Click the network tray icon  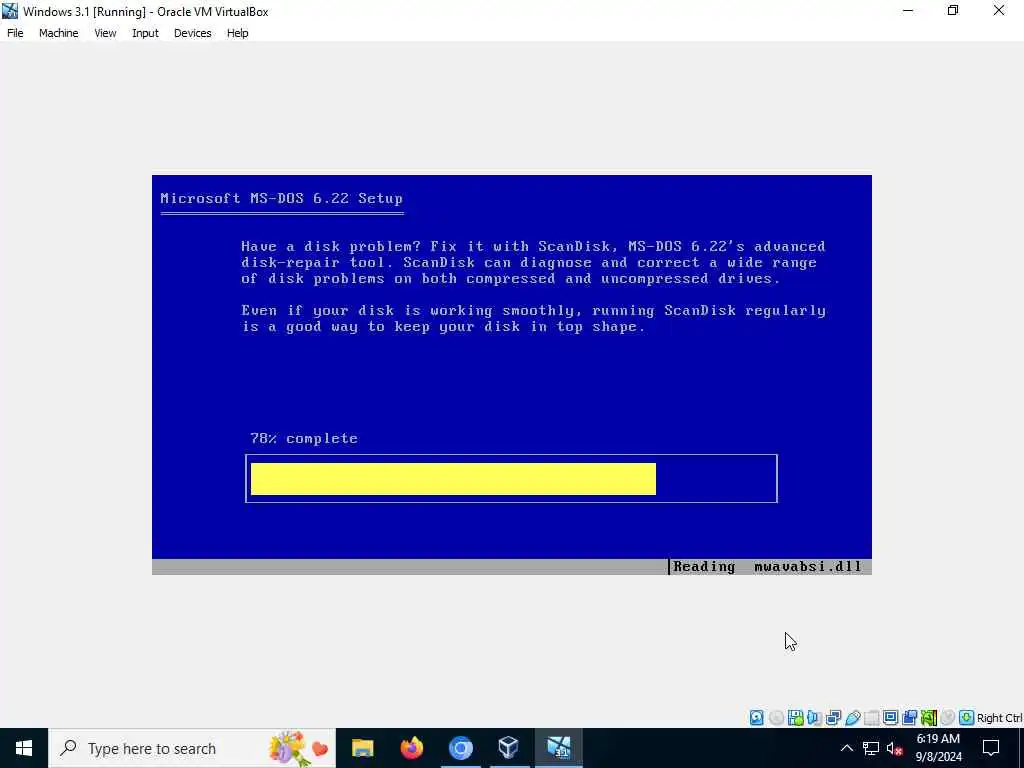click(871, 748)
